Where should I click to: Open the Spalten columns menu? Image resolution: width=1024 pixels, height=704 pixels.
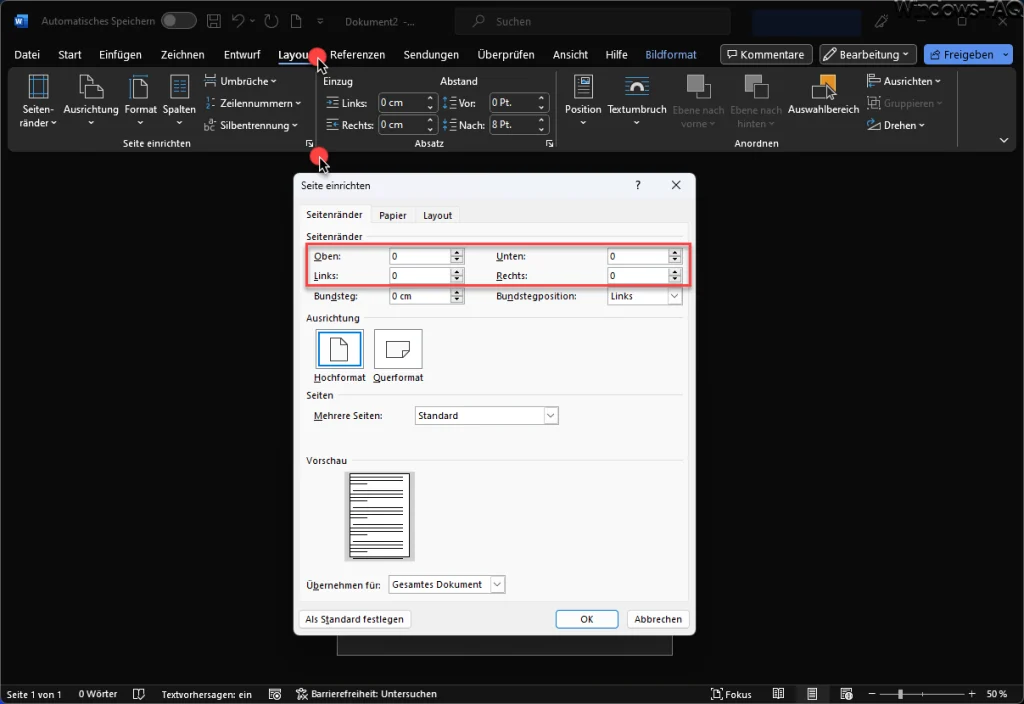pos(179,101)
